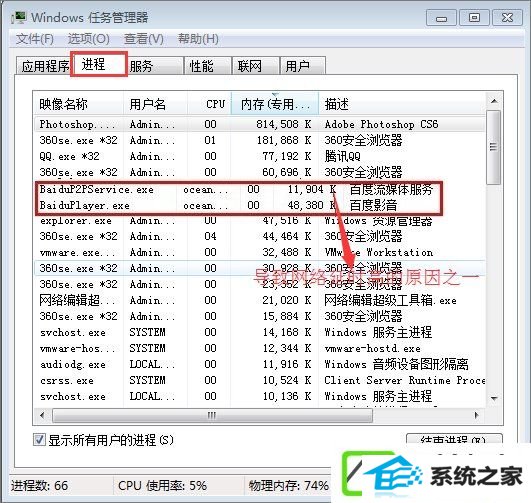Select the BaiduPlayer.exe process row
531x503 pixels.
pyautogui.click(x=239, y=205)
